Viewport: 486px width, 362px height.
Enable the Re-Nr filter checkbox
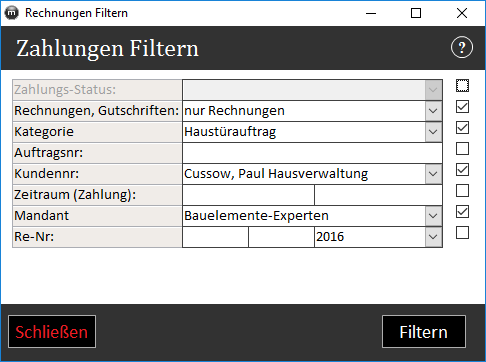point(462,233)
